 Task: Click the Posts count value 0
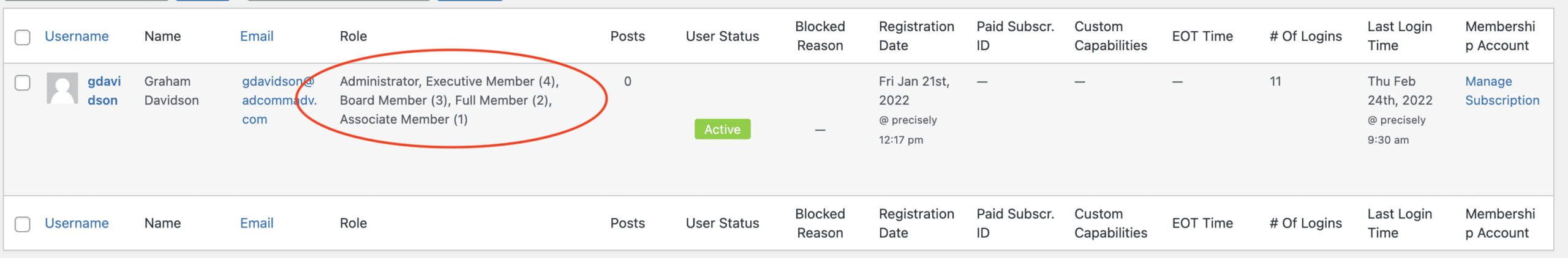point(628,81)
